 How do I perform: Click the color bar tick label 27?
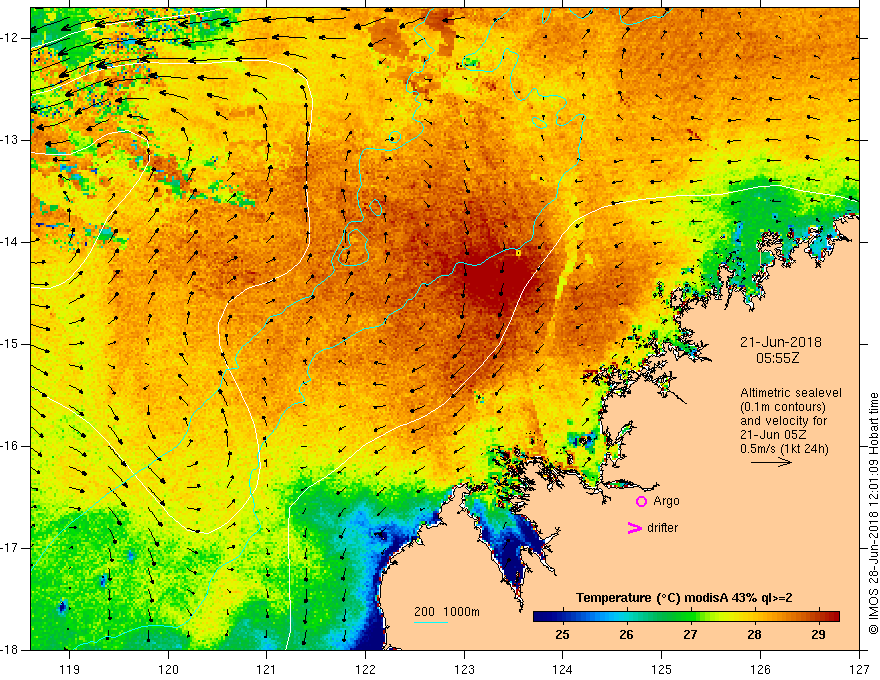point(690,635)
